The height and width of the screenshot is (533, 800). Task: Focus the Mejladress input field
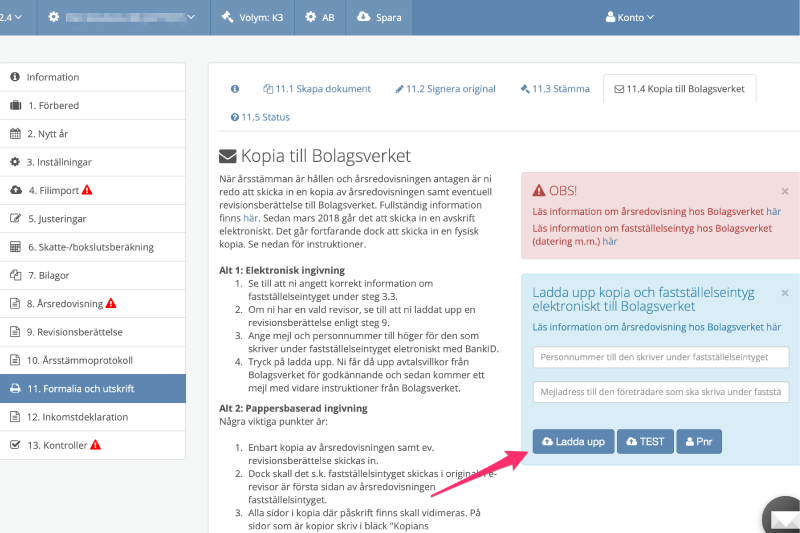pyautogui.click(x=661, y=392)
